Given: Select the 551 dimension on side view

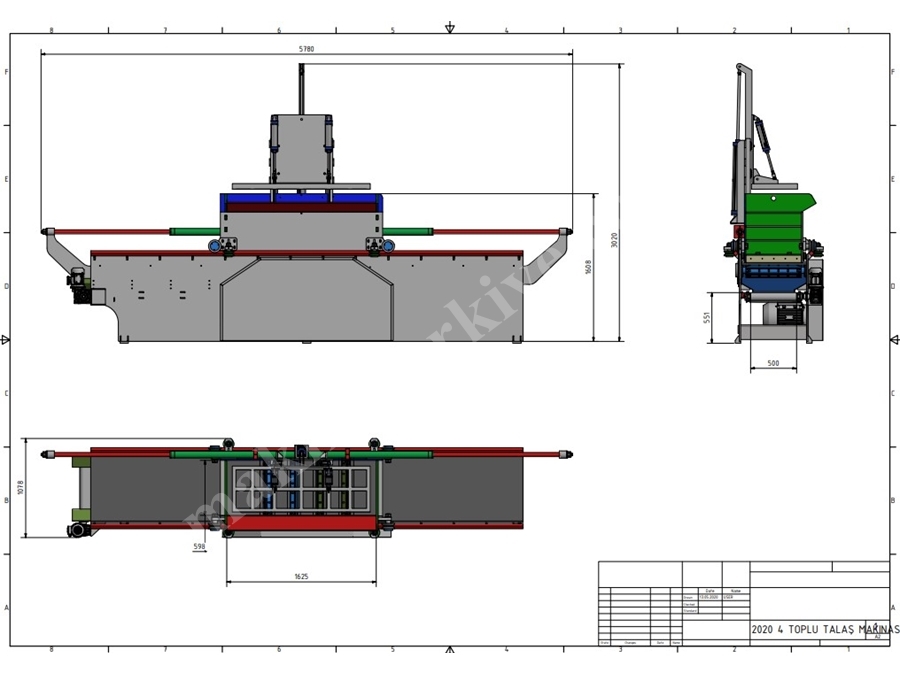Looking at the screenshot, I should pos(707,317).
